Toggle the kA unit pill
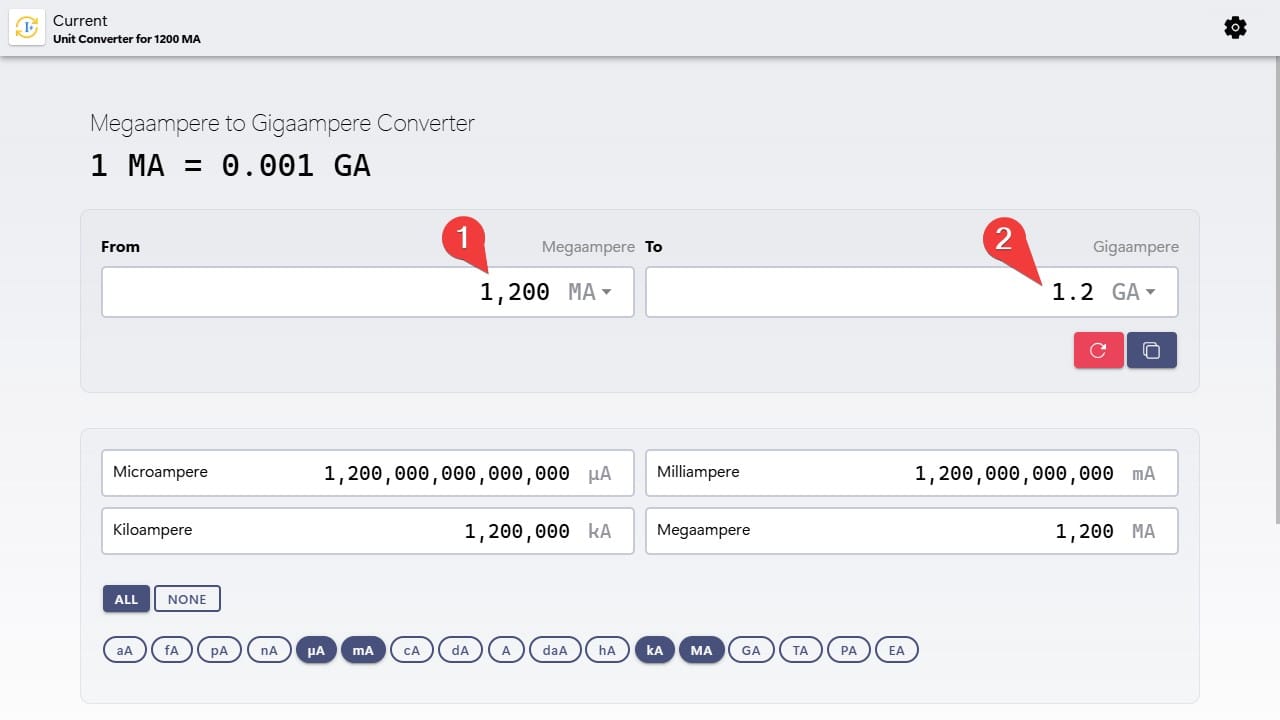Image resolution: width=1280 pixels, height=720 pixels. 654,649
